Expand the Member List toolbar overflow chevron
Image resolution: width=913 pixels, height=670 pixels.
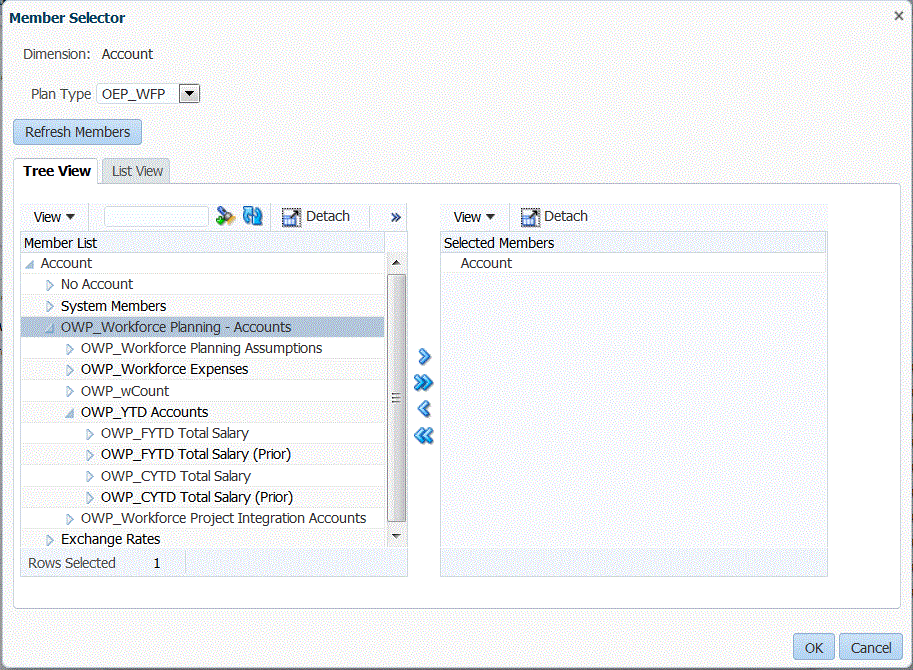point(396,217)
